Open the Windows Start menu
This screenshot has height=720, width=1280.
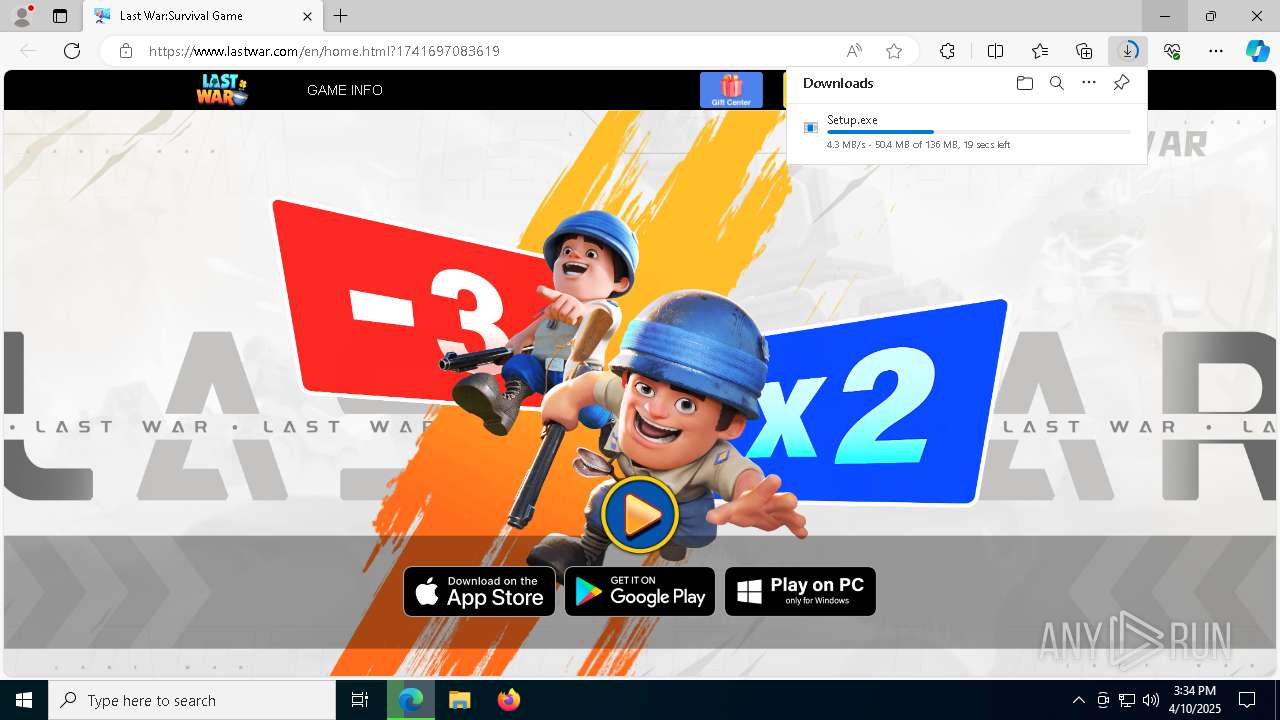tap(24, 700)
